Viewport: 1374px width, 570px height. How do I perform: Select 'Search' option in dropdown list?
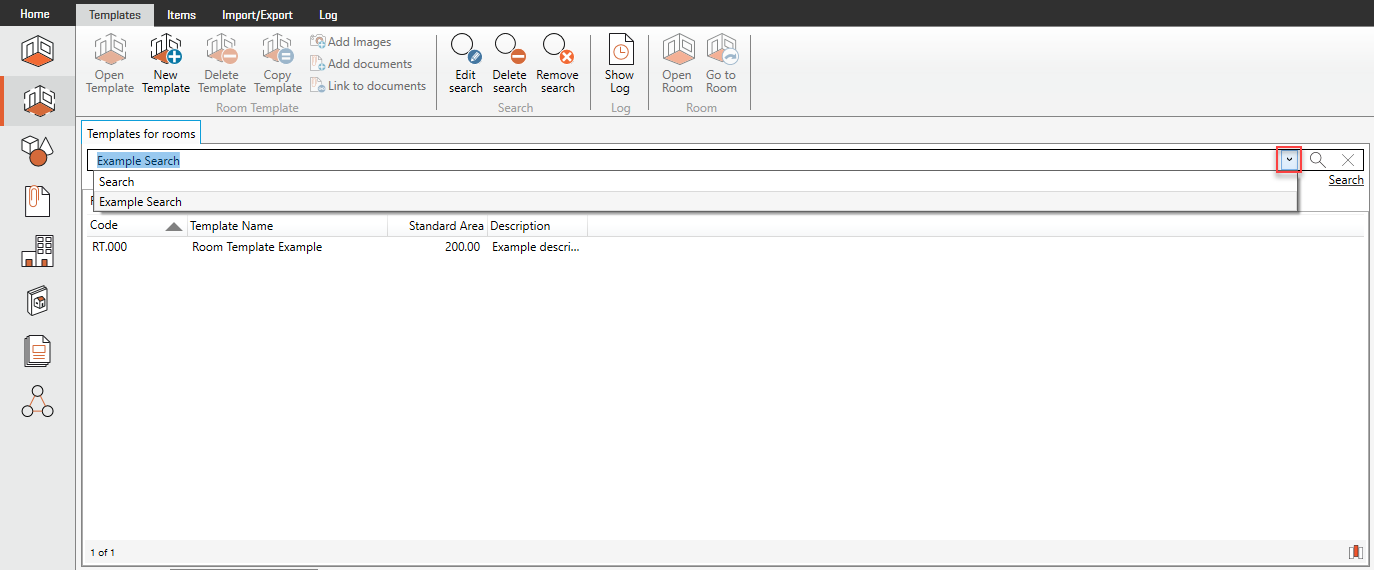[x=117, y=182]
